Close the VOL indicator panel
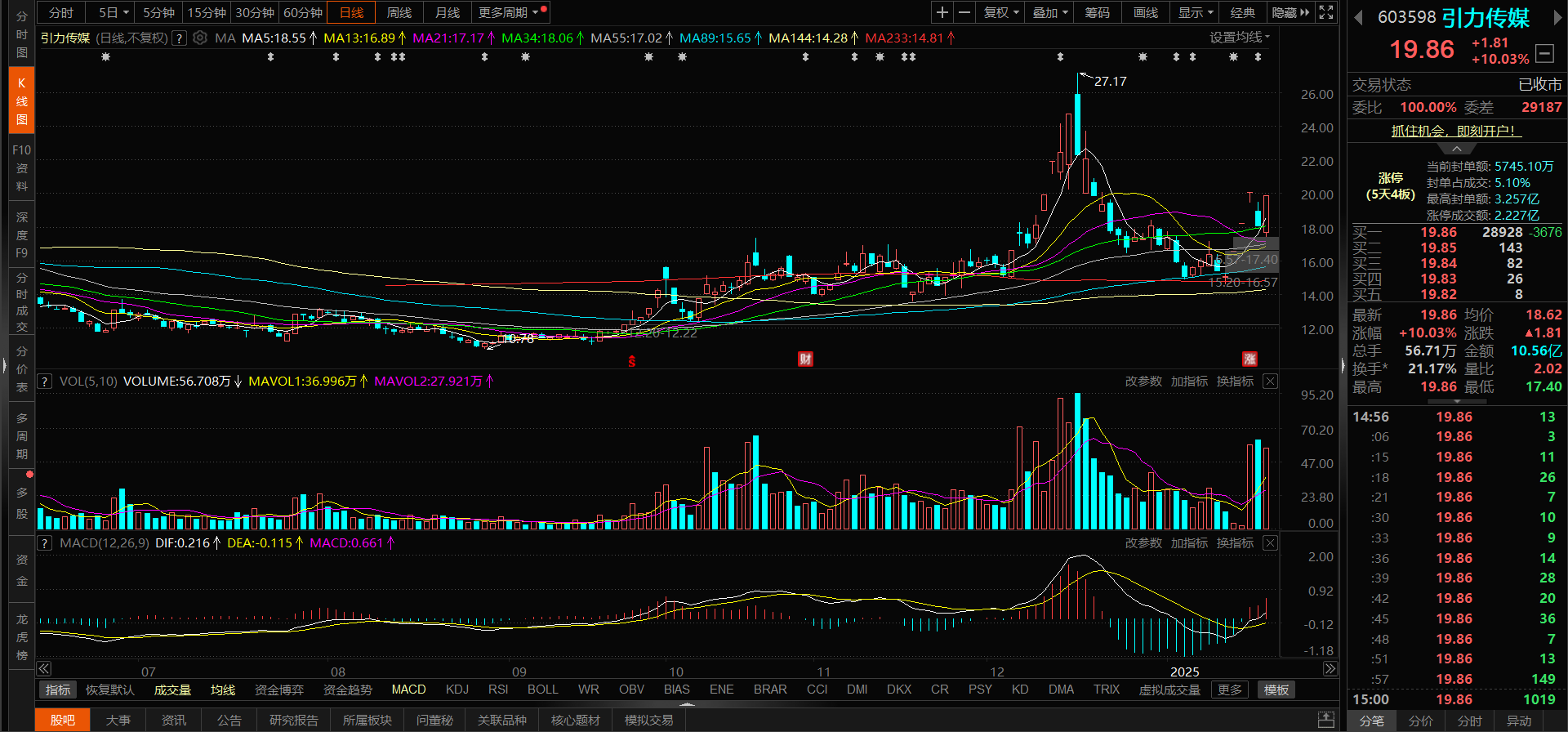The image size is (1568, 732). [x=1270, y=382]
